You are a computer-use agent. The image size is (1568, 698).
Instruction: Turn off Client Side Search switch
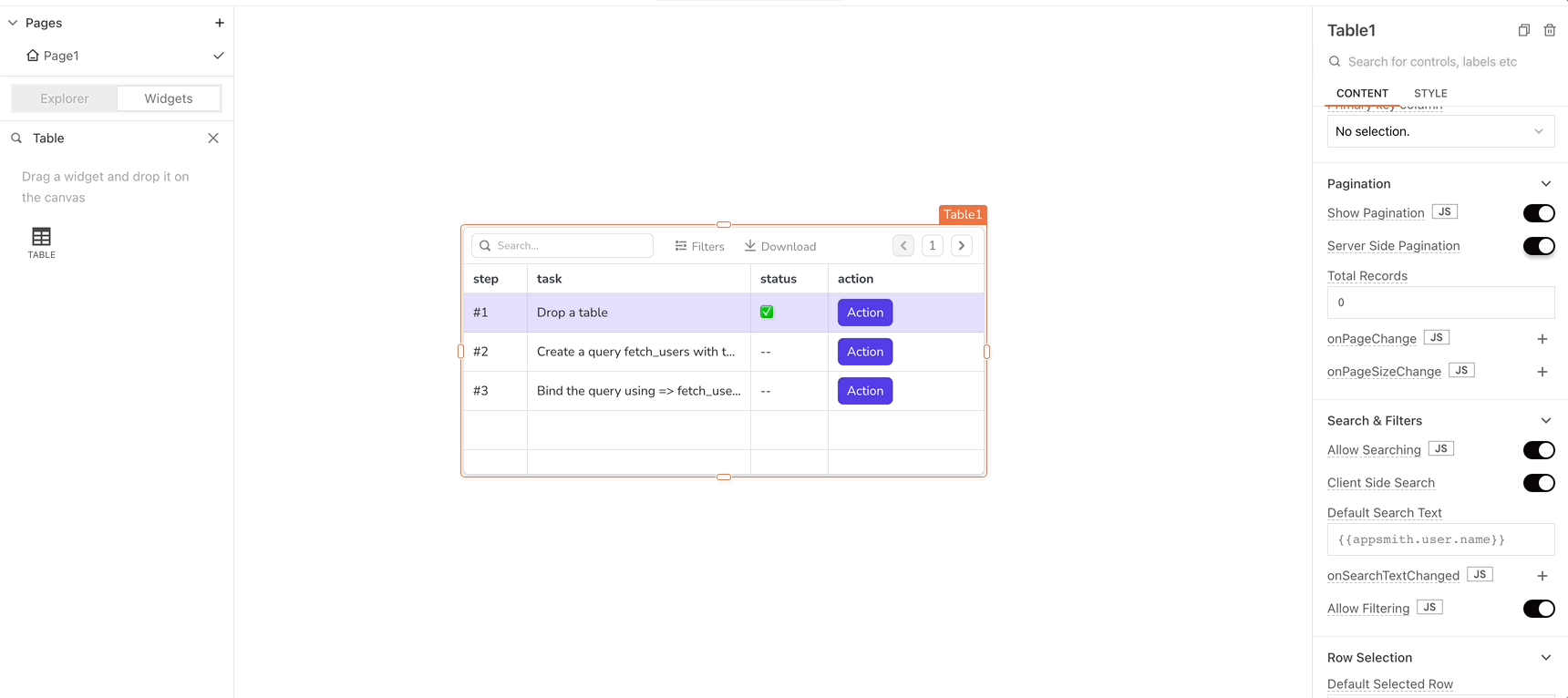pos(1539,483)
